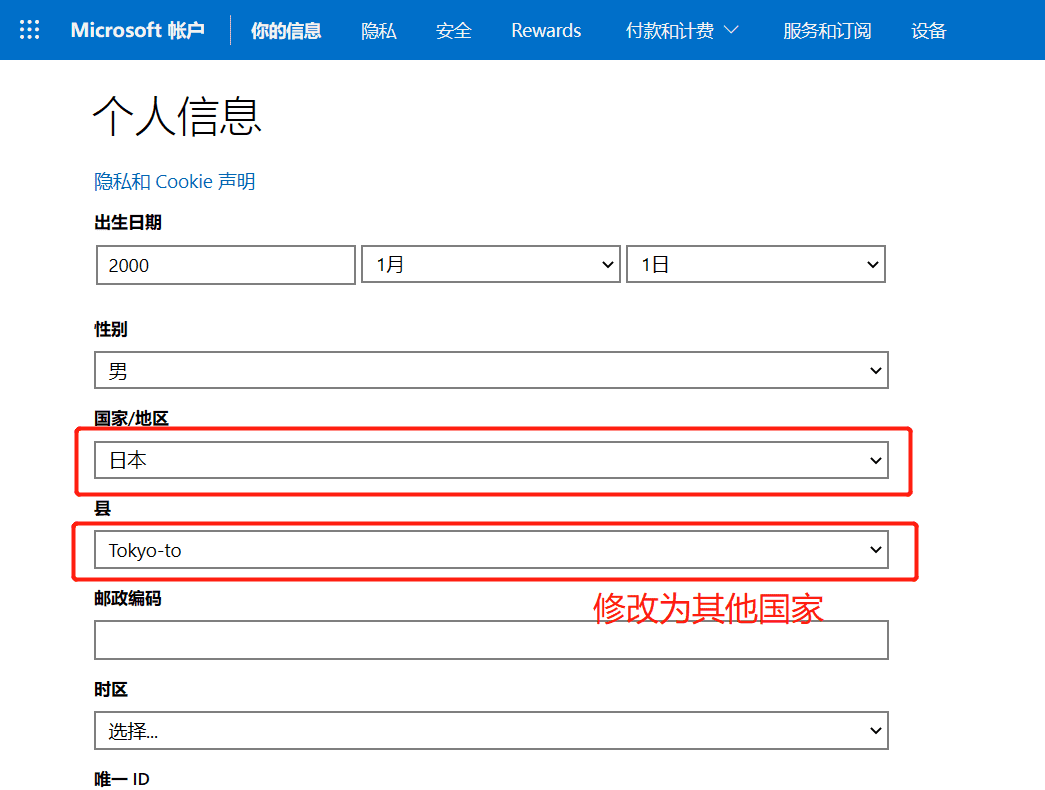This screenshot has width=1045, height=790.
Task: Open the birth day dropdown showing 1日
Action: pos(755,265)
